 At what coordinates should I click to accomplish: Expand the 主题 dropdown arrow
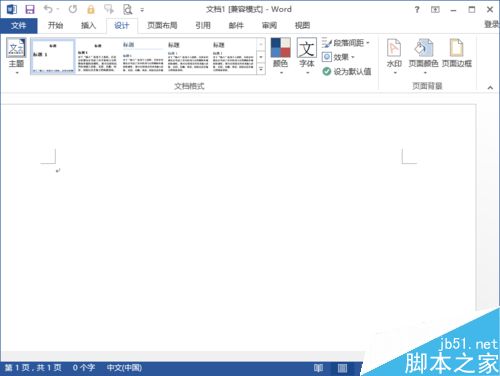tap(17, 72)
